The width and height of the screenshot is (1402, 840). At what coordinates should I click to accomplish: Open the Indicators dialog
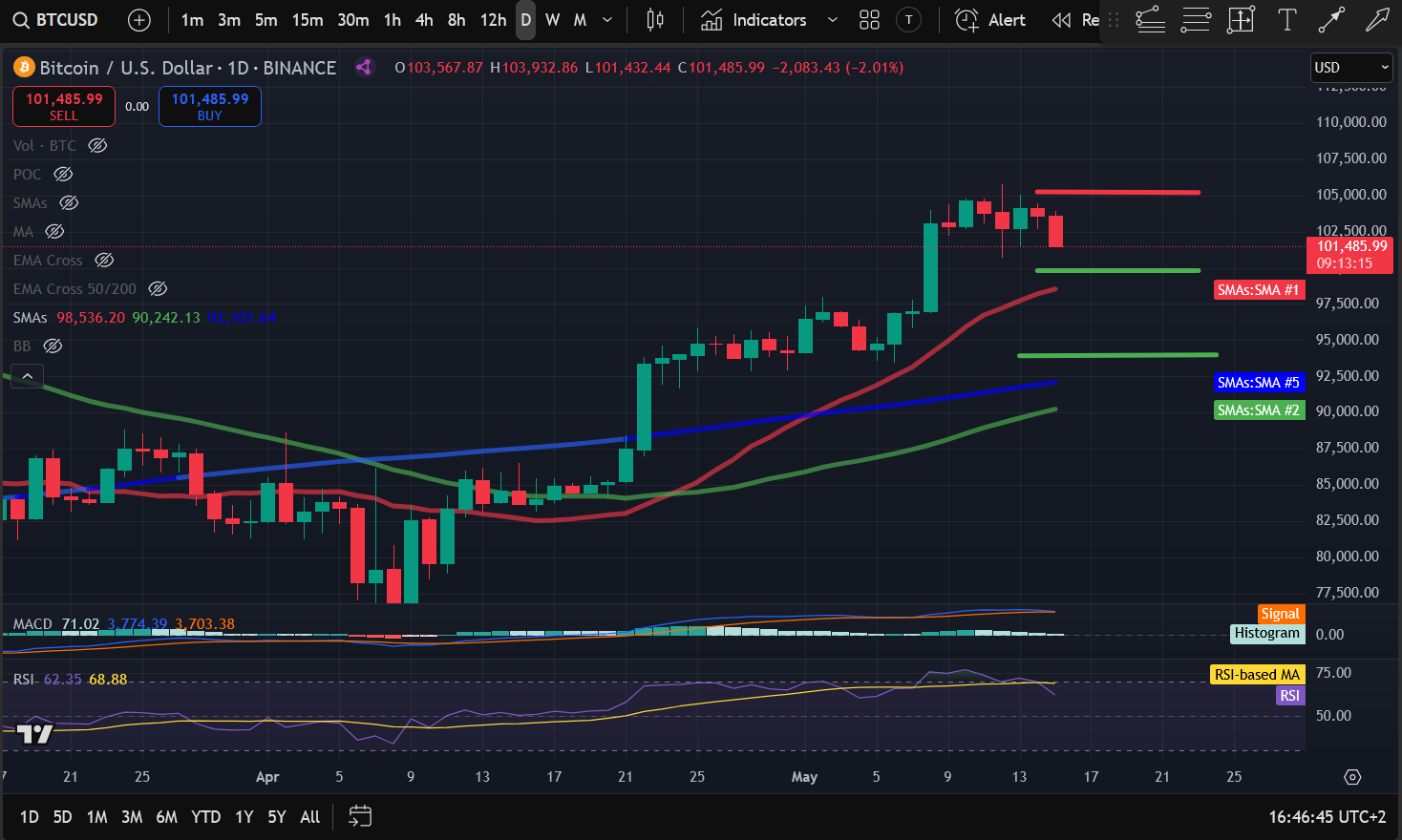754,20
